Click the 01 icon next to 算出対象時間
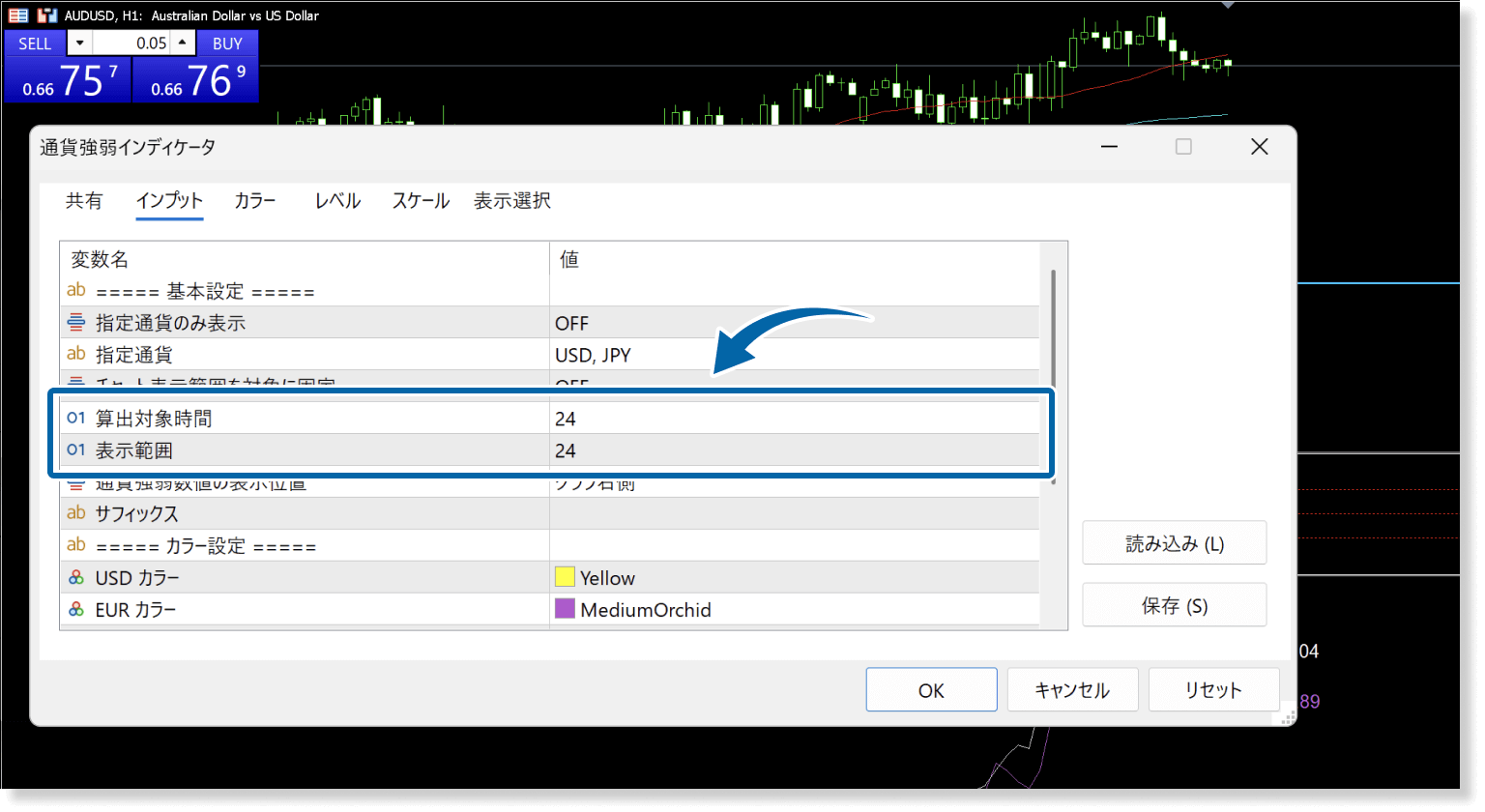1485x812 pixels. tap(76, 419)
